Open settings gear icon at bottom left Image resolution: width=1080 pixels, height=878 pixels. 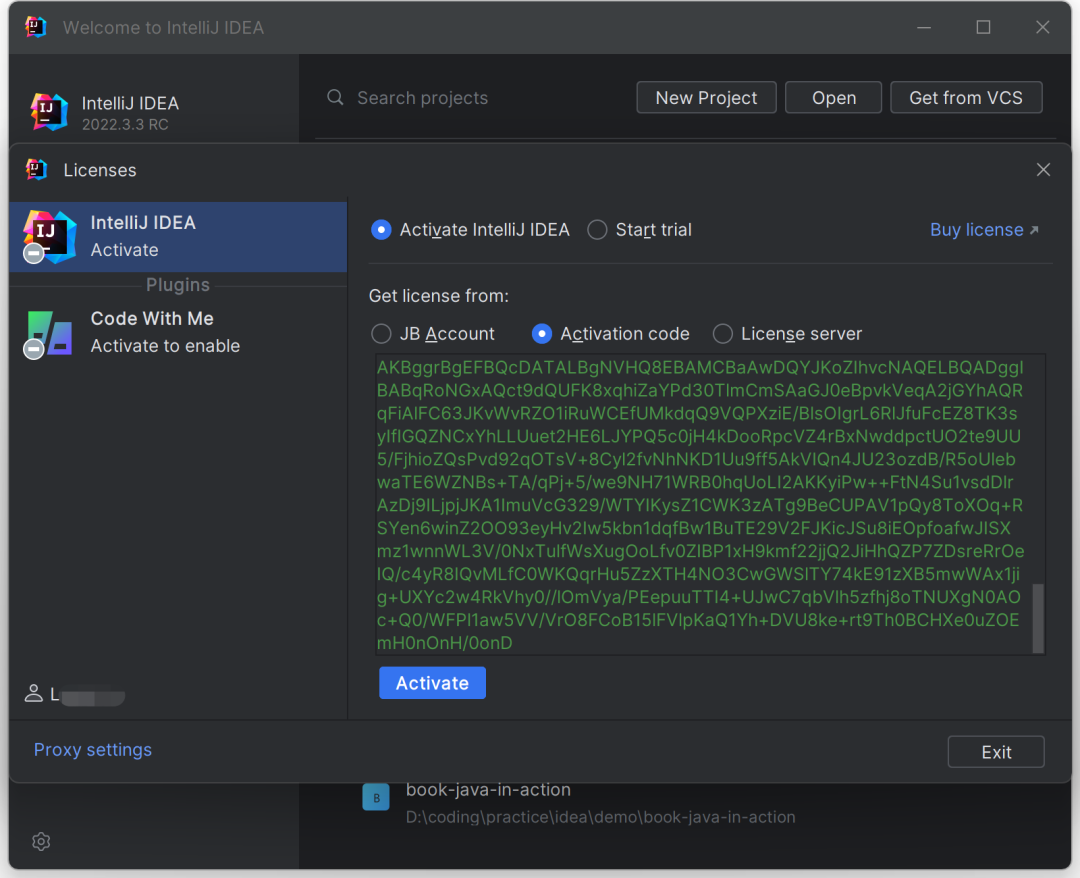pos(41,842)
